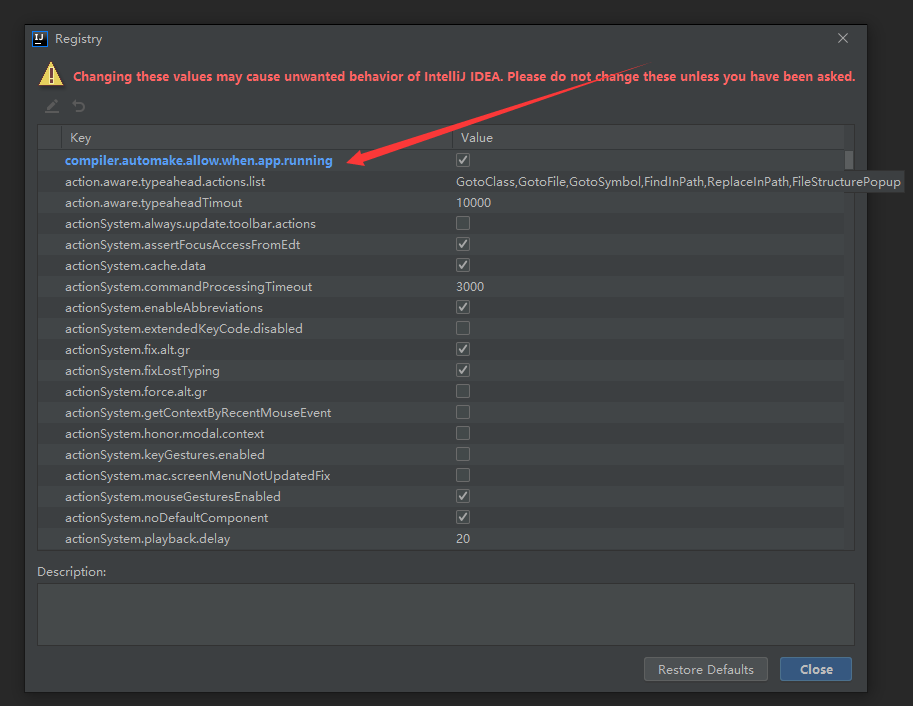Select actionSystem.noDefaultComponent key name
Screen dimensions: 913x706
click(x=167, y=518)
